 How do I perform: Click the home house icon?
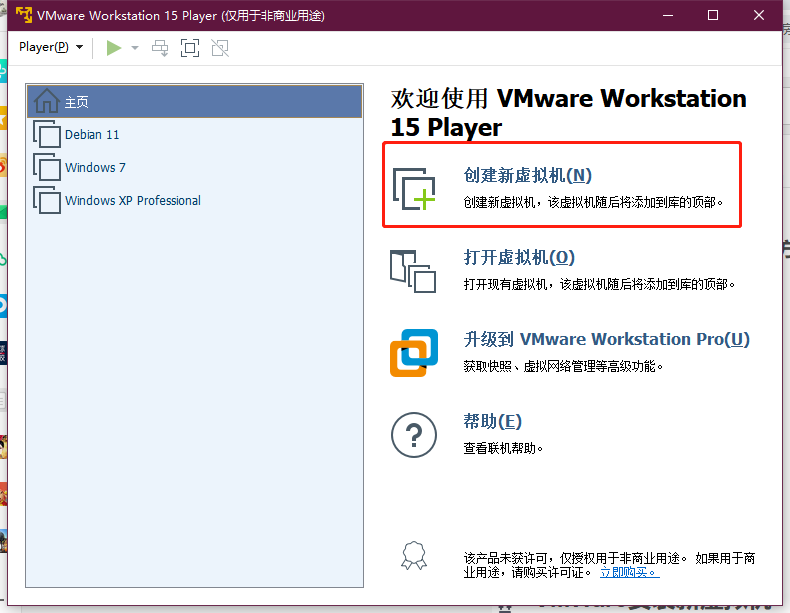(46, 101)
